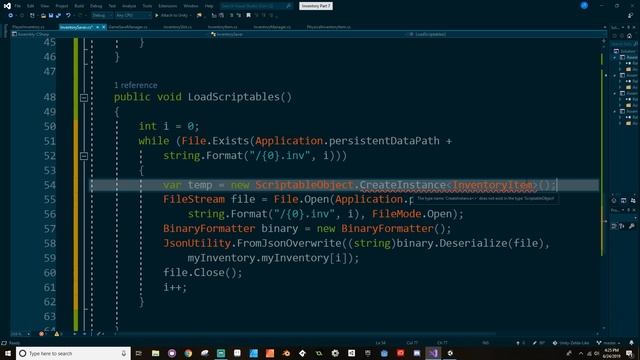Switch to the PlayerInventory.cs tab

28,27
